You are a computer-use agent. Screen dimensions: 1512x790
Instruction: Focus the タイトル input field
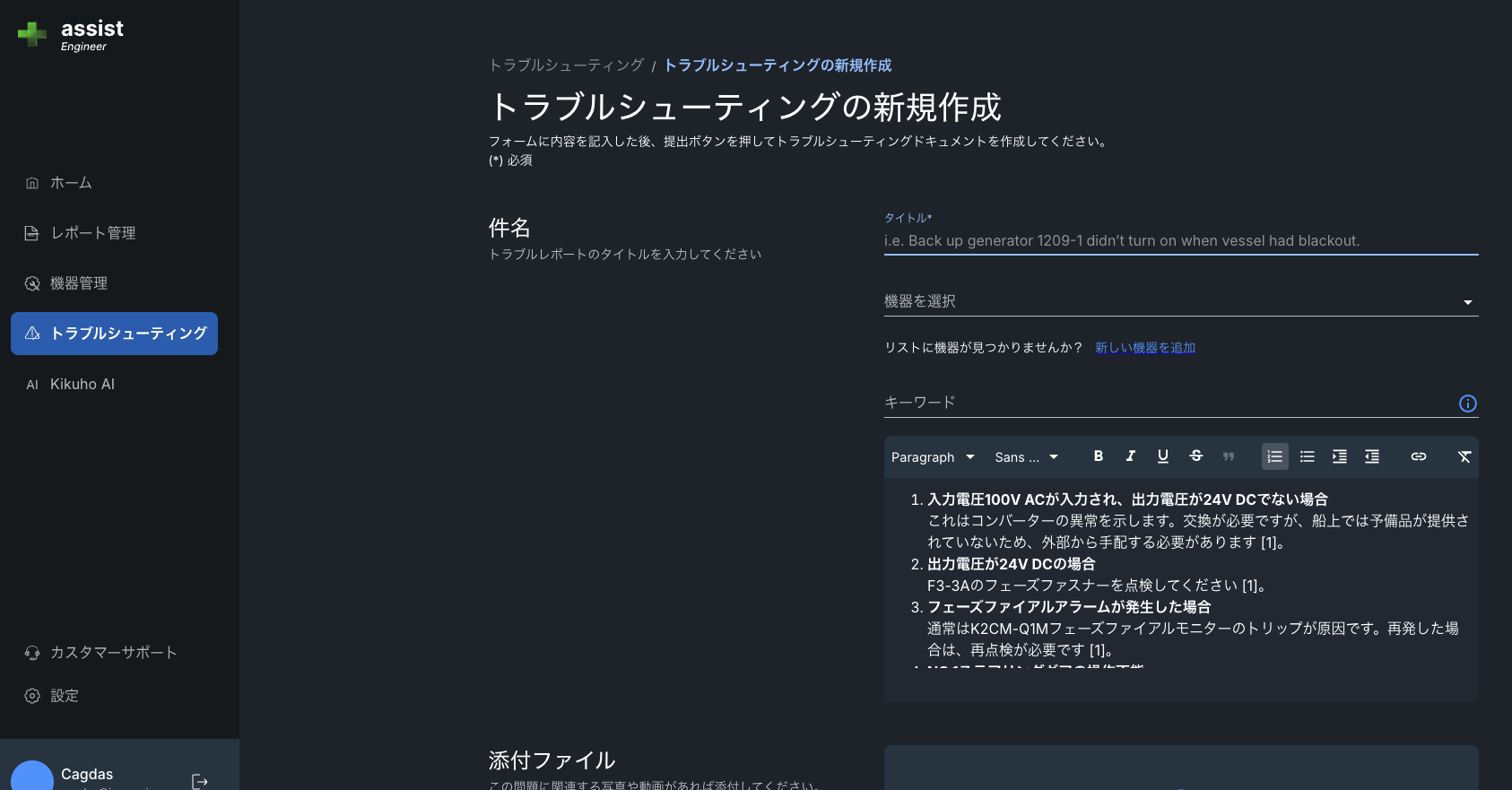1181,240
